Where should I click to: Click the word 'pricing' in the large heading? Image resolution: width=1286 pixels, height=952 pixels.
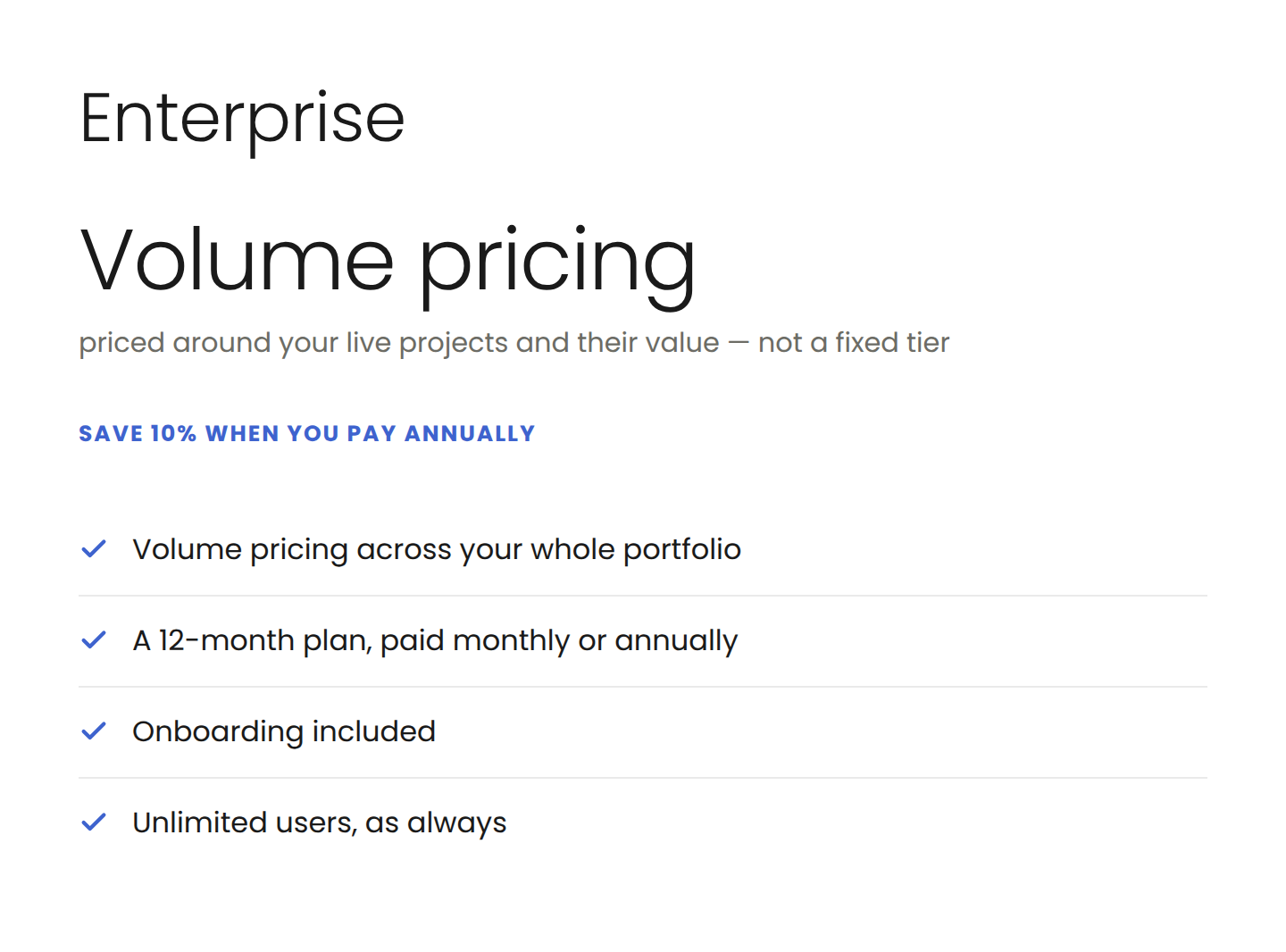pos(557,266)
